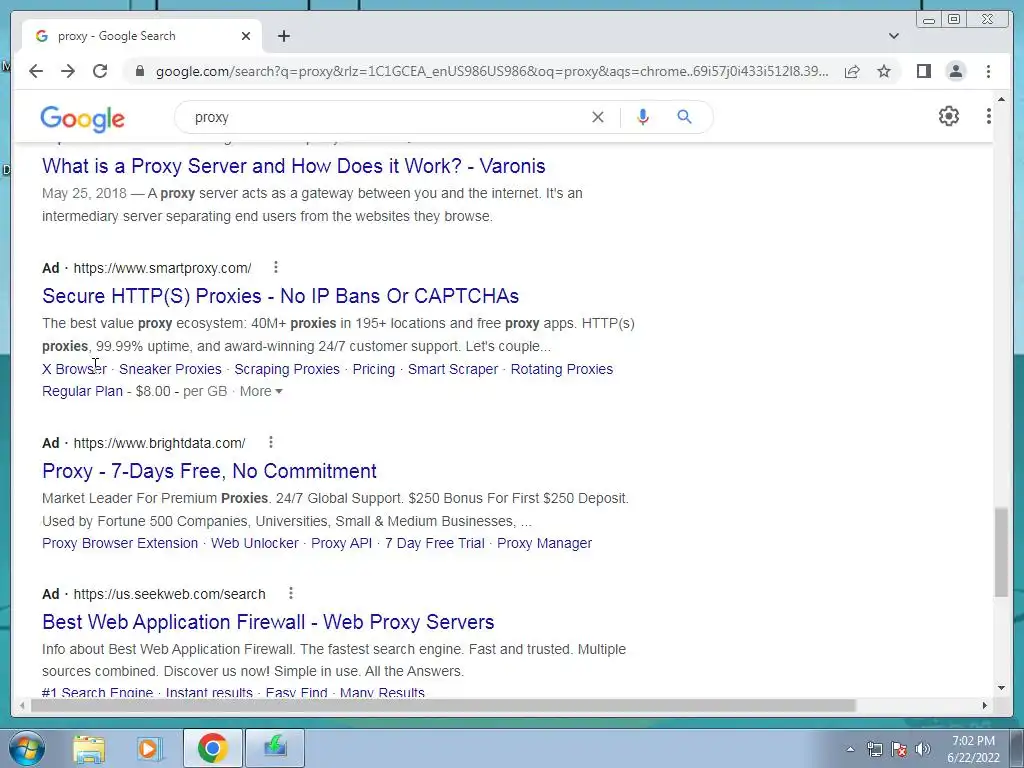Start voice search with microphone
1024x768 pixels.
(643, 118)
